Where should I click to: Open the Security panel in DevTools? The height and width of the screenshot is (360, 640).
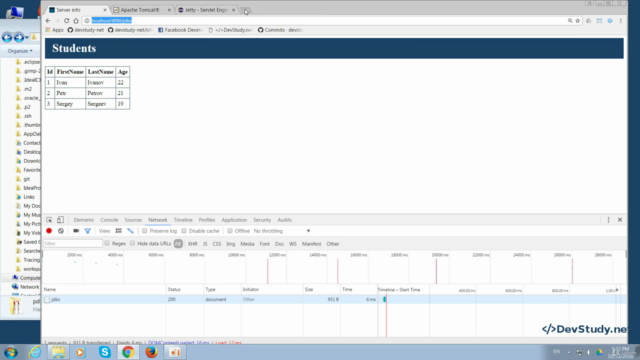[262, 220]
